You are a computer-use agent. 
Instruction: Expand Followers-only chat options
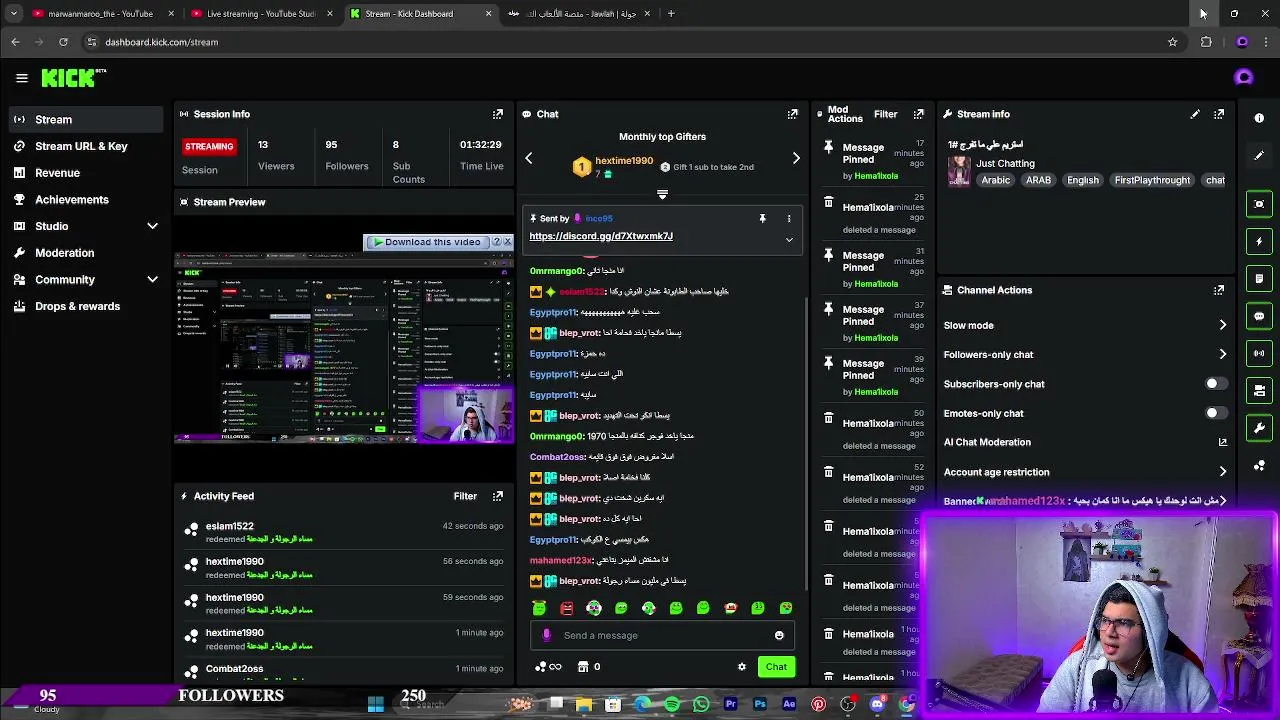pos(1222,354)
